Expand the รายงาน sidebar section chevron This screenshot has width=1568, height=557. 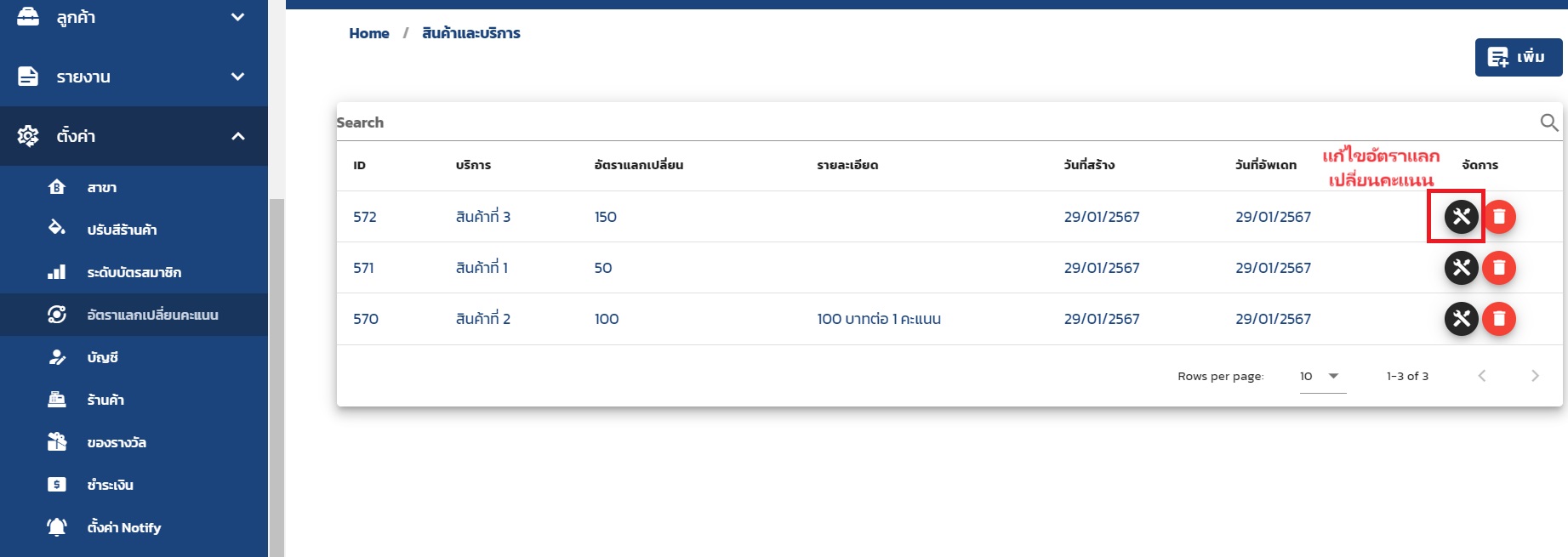[238, 77]
